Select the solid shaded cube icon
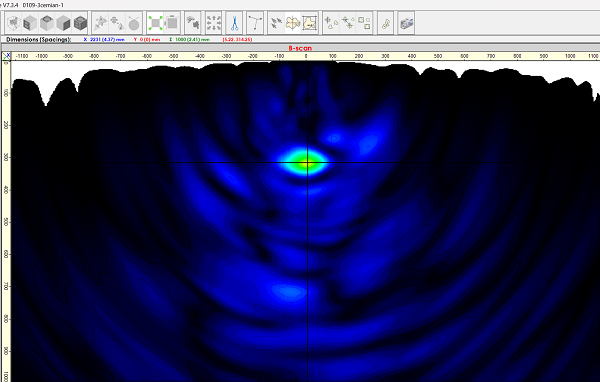 [63, 23]
